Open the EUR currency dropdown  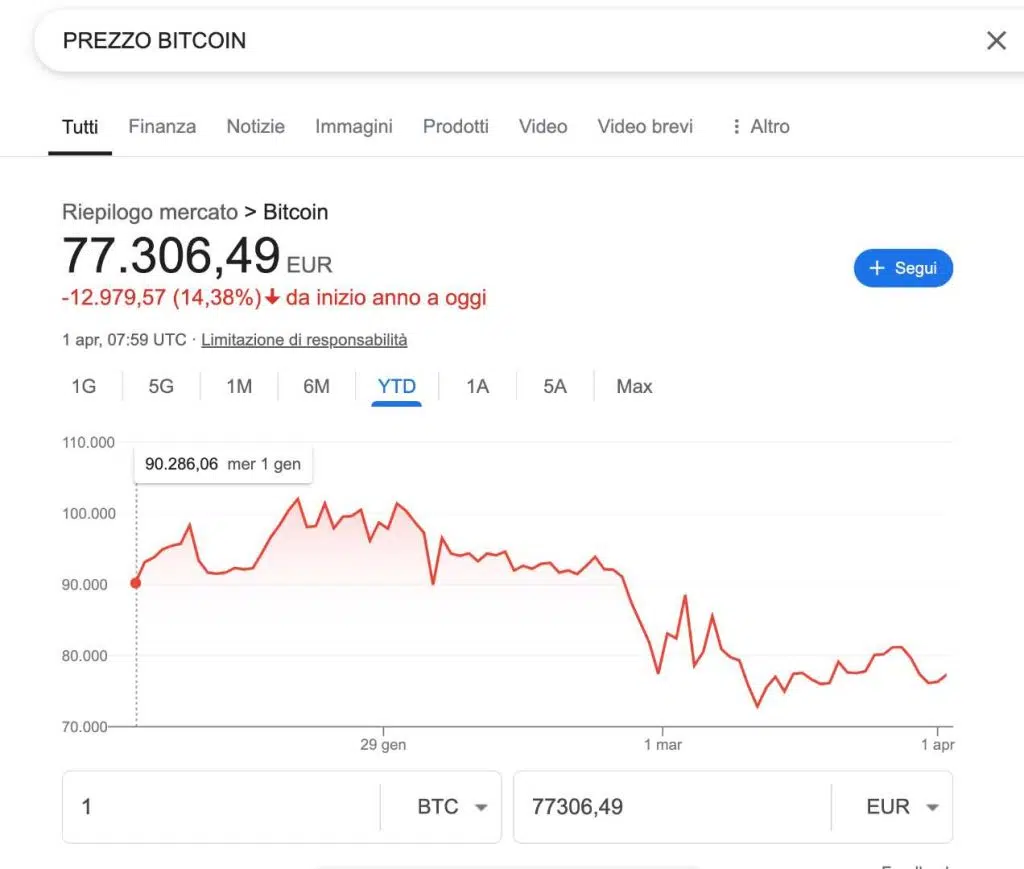tap(903, 807)
